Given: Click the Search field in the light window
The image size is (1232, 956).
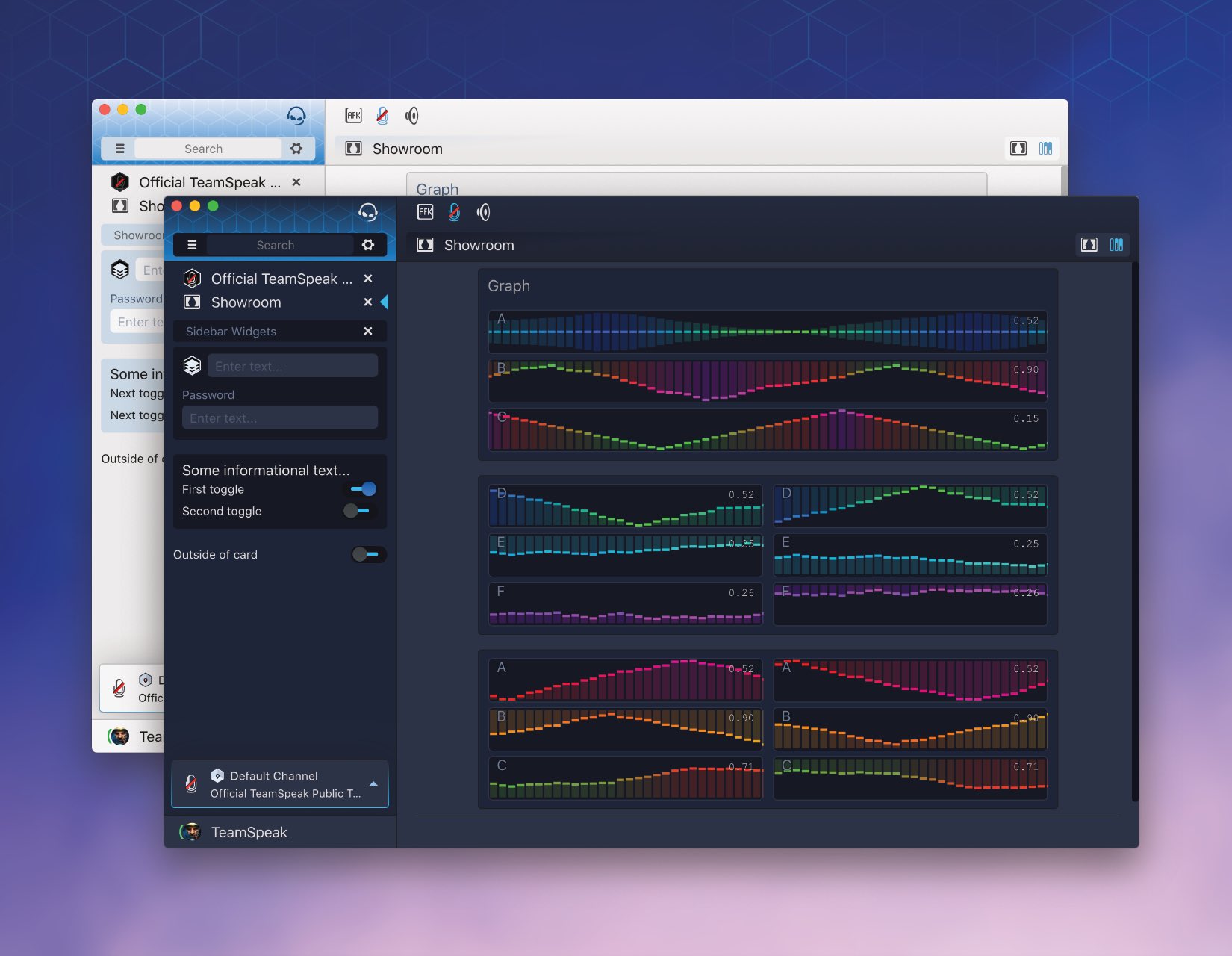Looking at the screenshot, I should click(208, 149).
